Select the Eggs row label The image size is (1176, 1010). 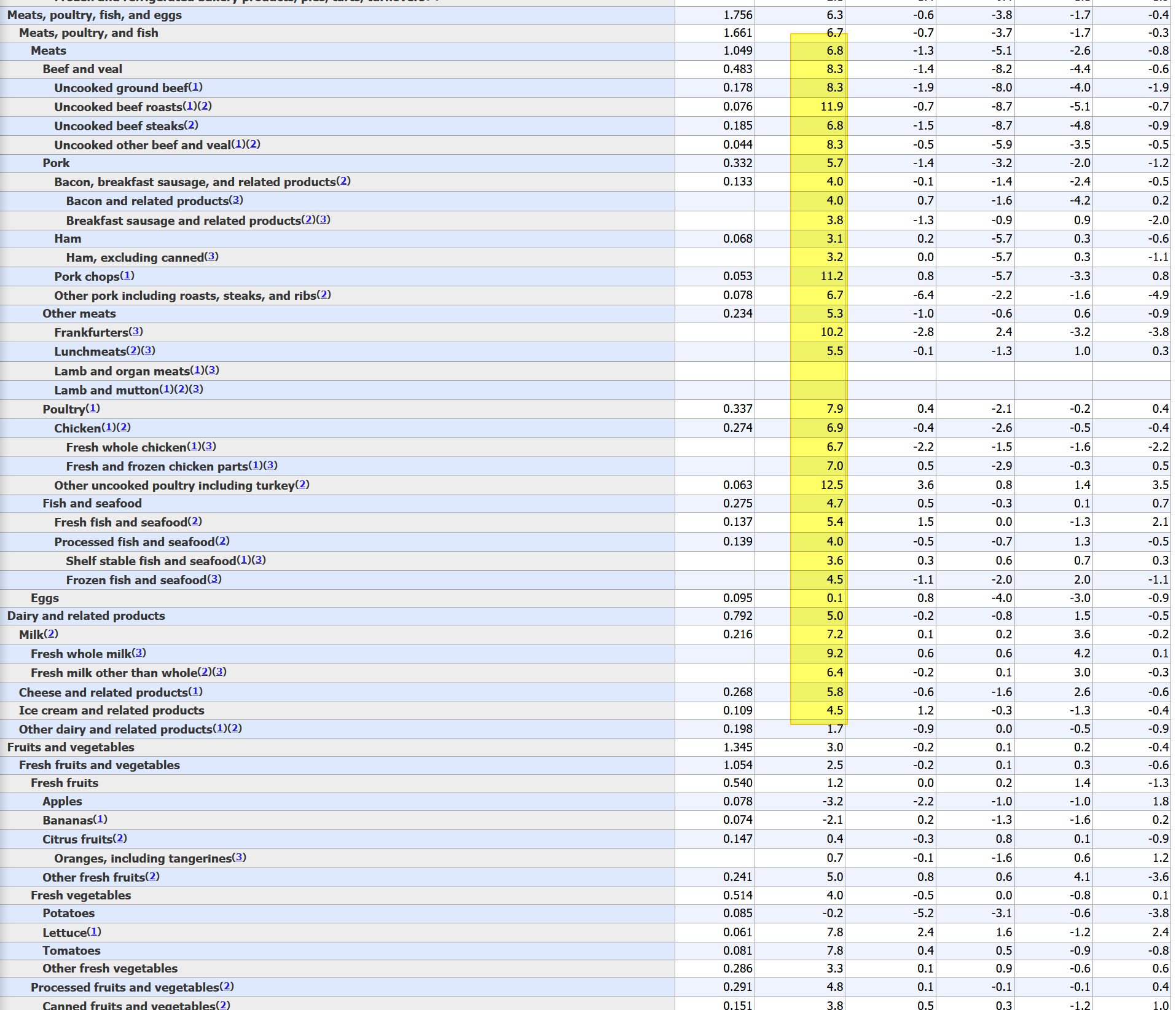(x=45, y=598)
